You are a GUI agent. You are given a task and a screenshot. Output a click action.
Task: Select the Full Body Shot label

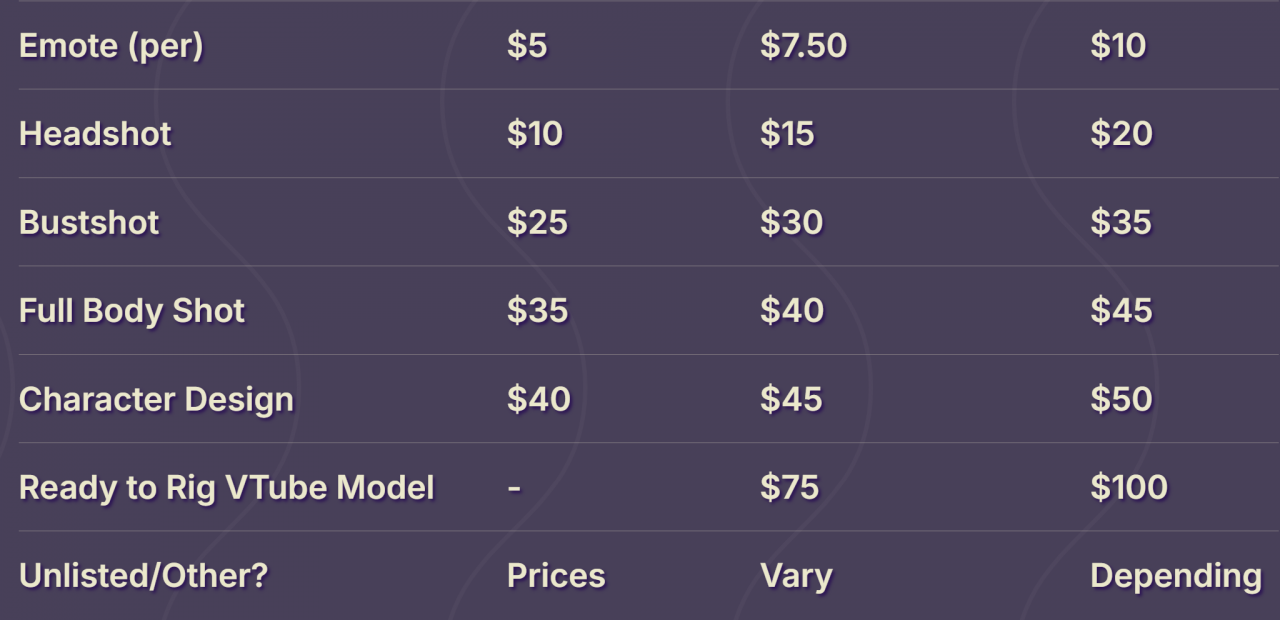point(132,311)
